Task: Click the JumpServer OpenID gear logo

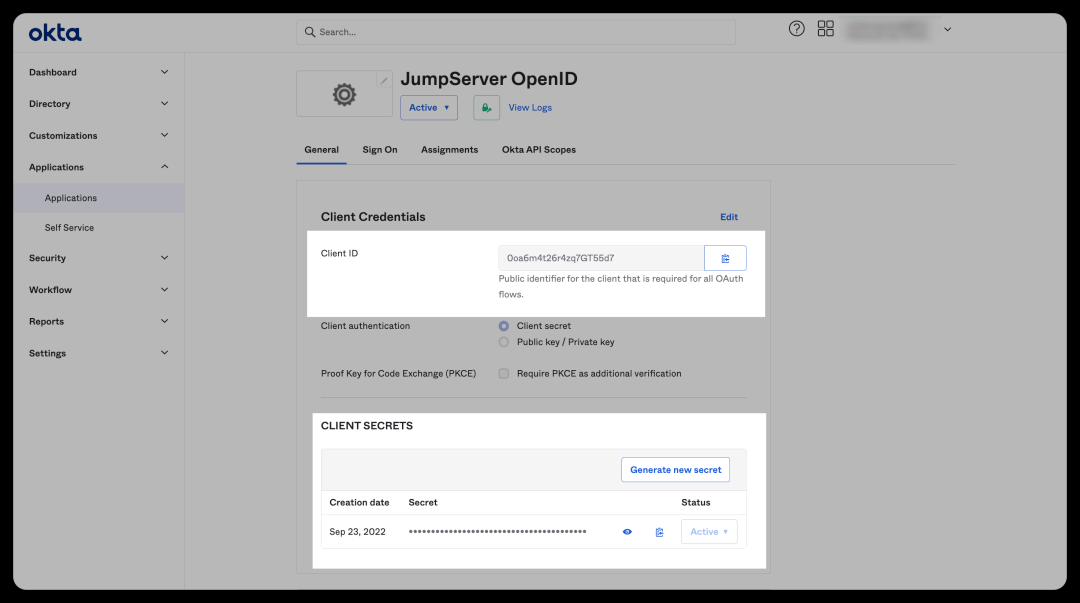Action: (x=344, y=94)
